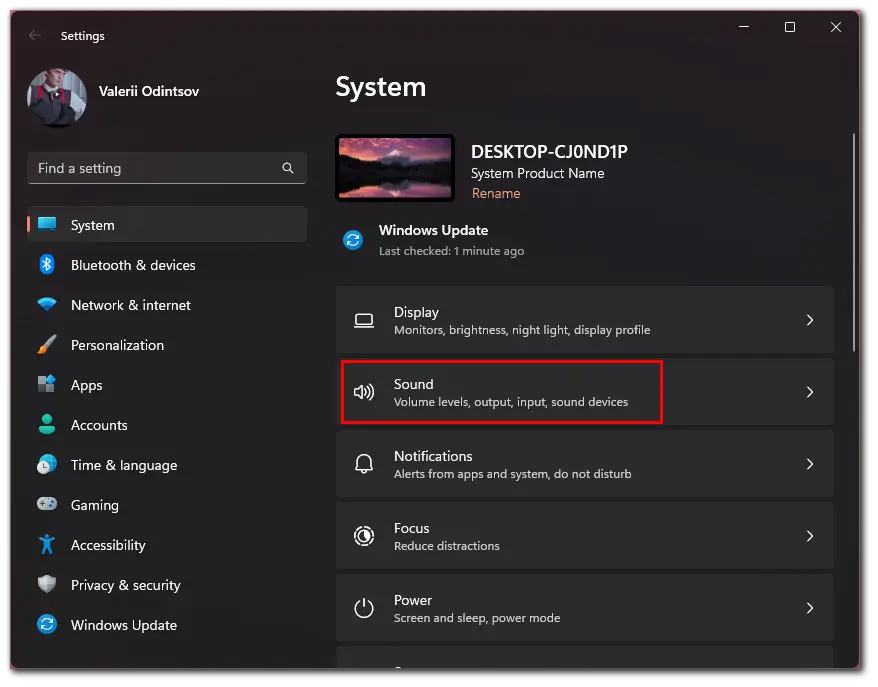Viewport: 878px width, 687px height.
Task: Click the Rename link
Action: [x=496, y=193]
